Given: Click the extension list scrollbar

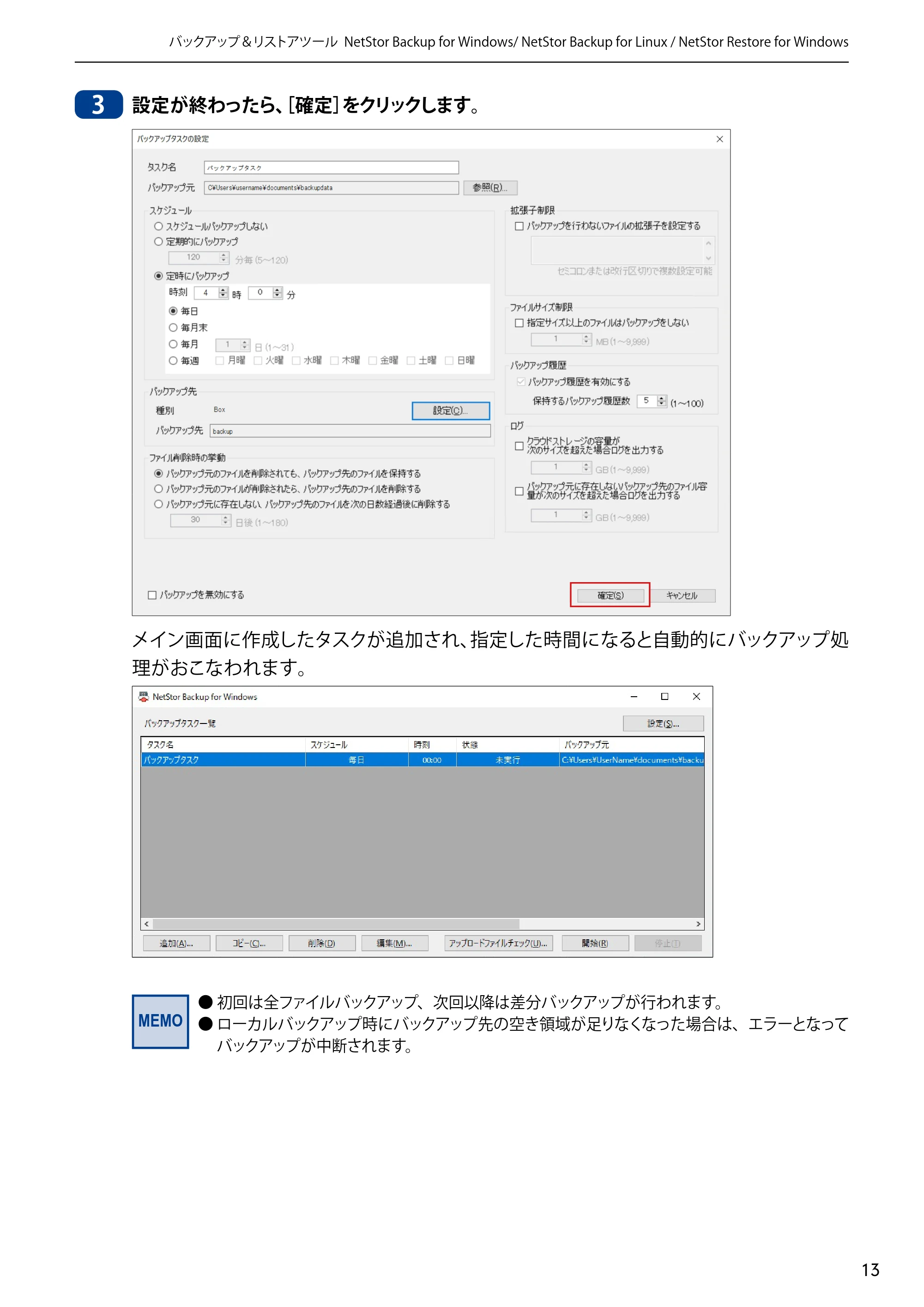Looking at the screenshot, I should point(708,250).
